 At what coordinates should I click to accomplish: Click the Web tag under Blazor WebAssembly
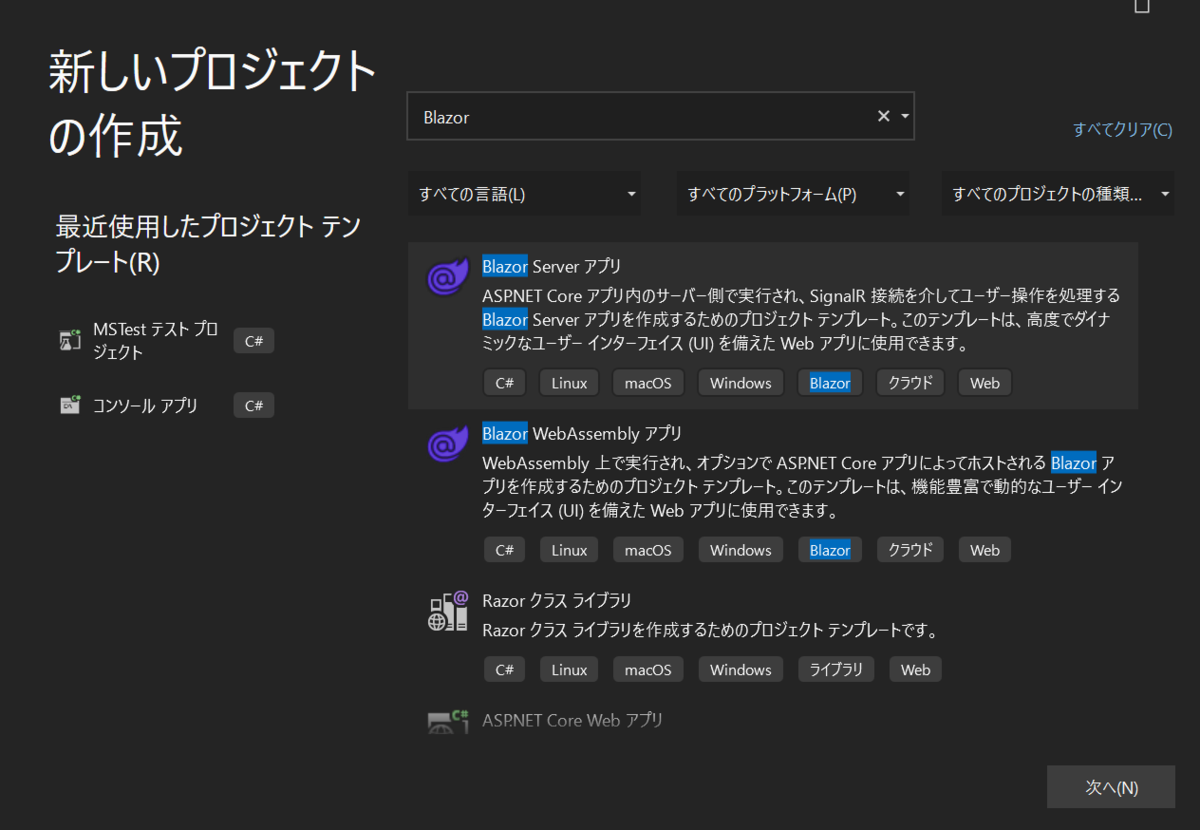tap(985, 550)
